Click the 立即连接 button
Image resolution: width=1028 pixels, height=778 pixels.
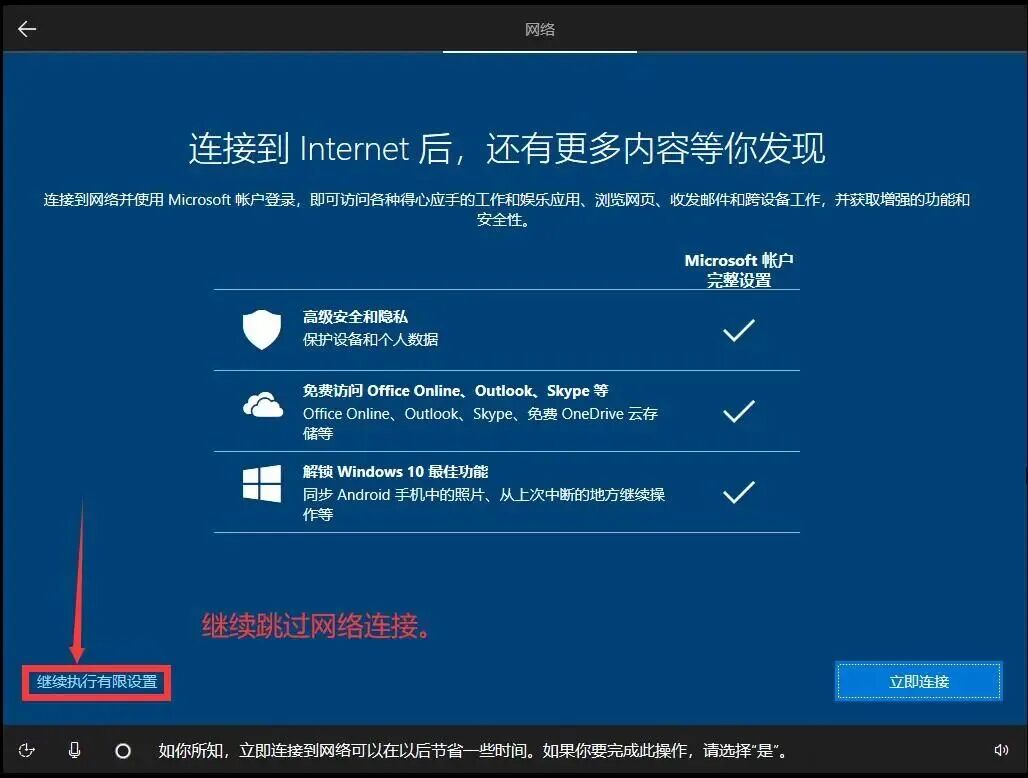[917, 681]
